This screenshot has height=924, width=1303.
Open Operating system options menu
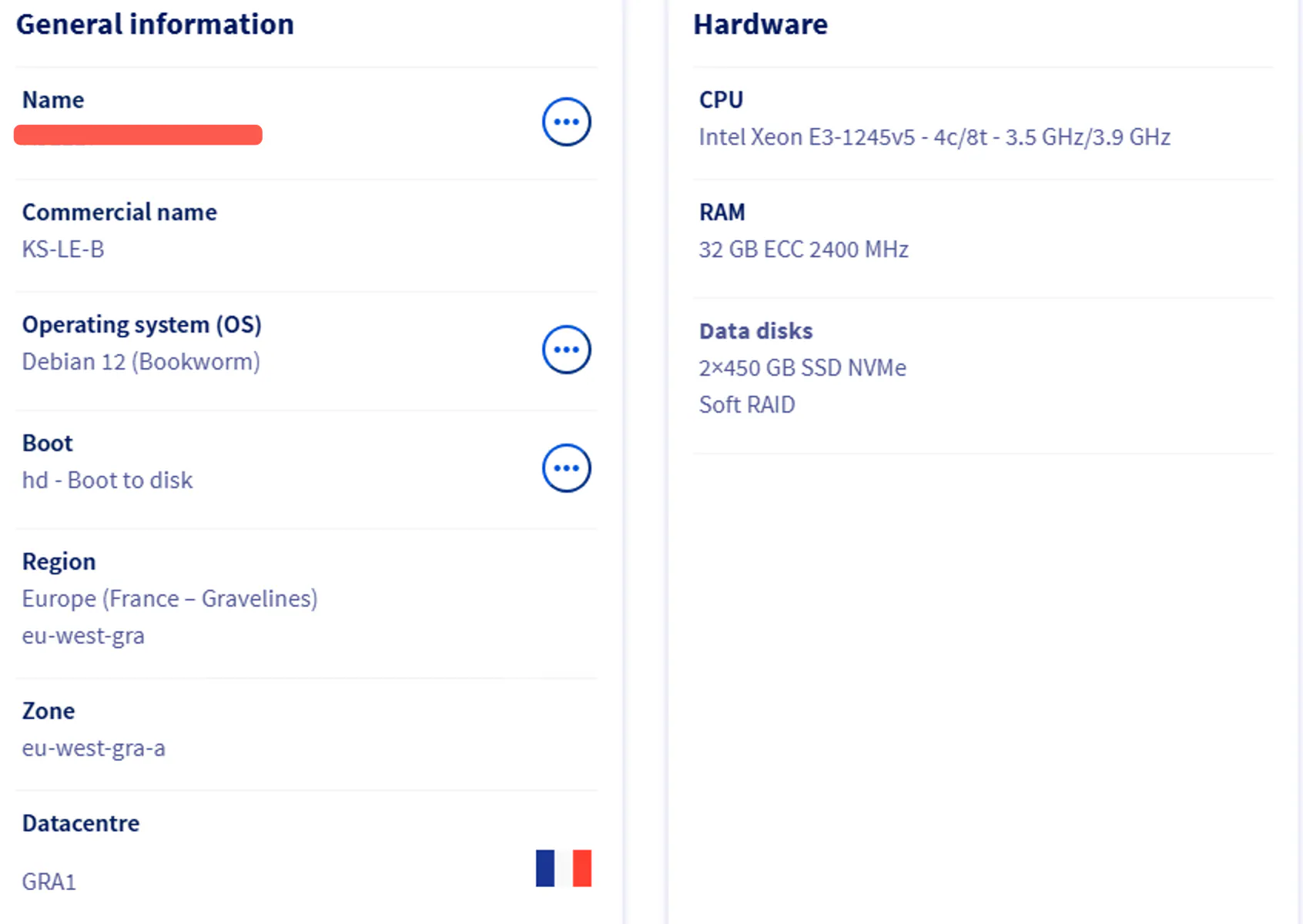(566, 350)
